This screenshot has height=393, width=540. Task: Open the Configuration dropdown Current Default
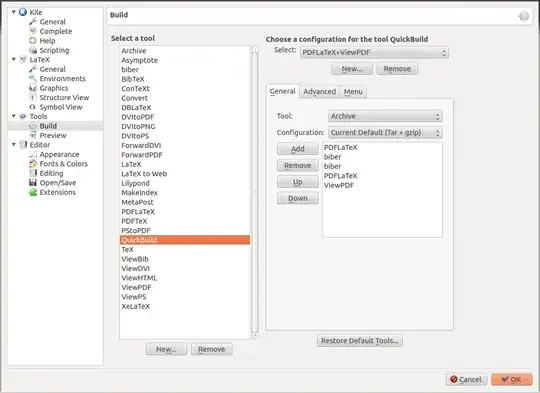coord(385,133)
